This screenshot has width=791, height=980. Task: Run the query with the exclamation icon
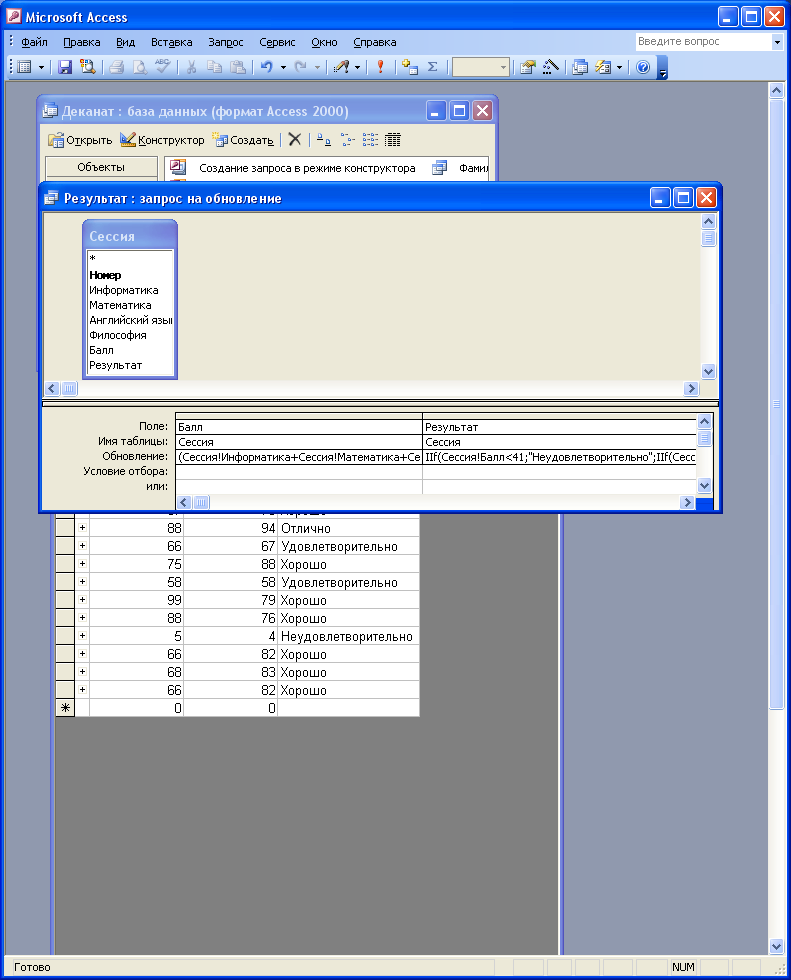point(380,67)
